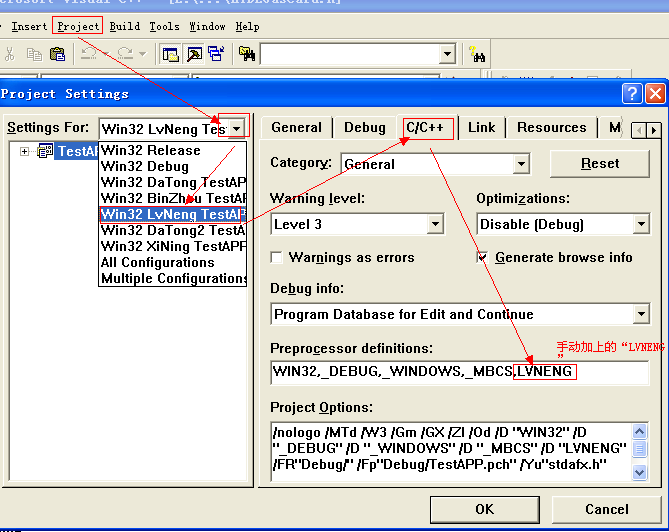This screenshot has width=669, height=532.
Task: Open the toolbar Find combo box arrow
Action: point(447,54)
